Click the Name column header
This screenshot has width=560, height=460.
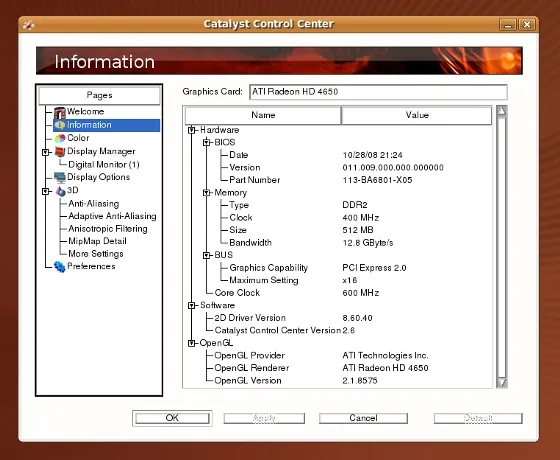[263, 115]
